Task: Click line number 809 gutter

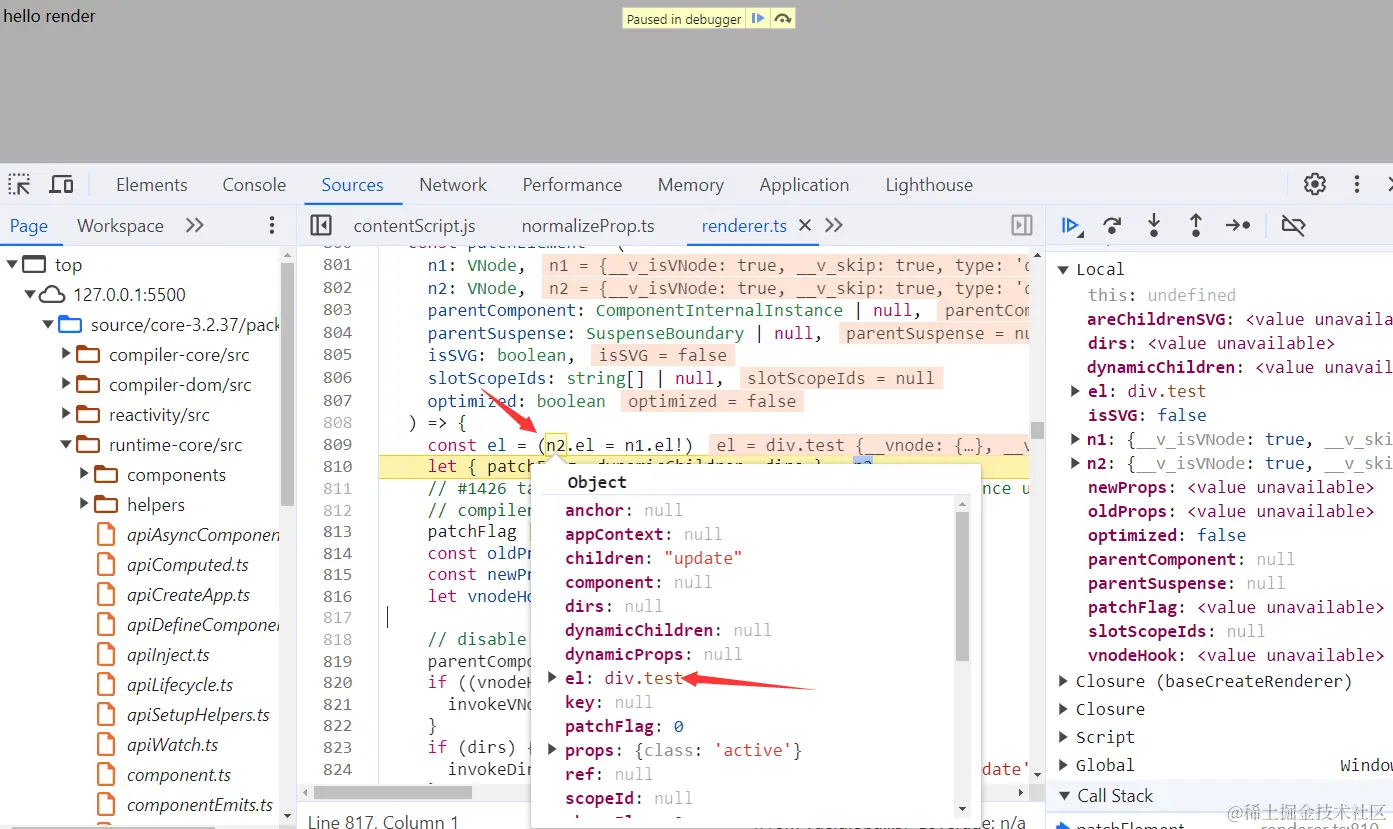Action: (x=337, y=444)
